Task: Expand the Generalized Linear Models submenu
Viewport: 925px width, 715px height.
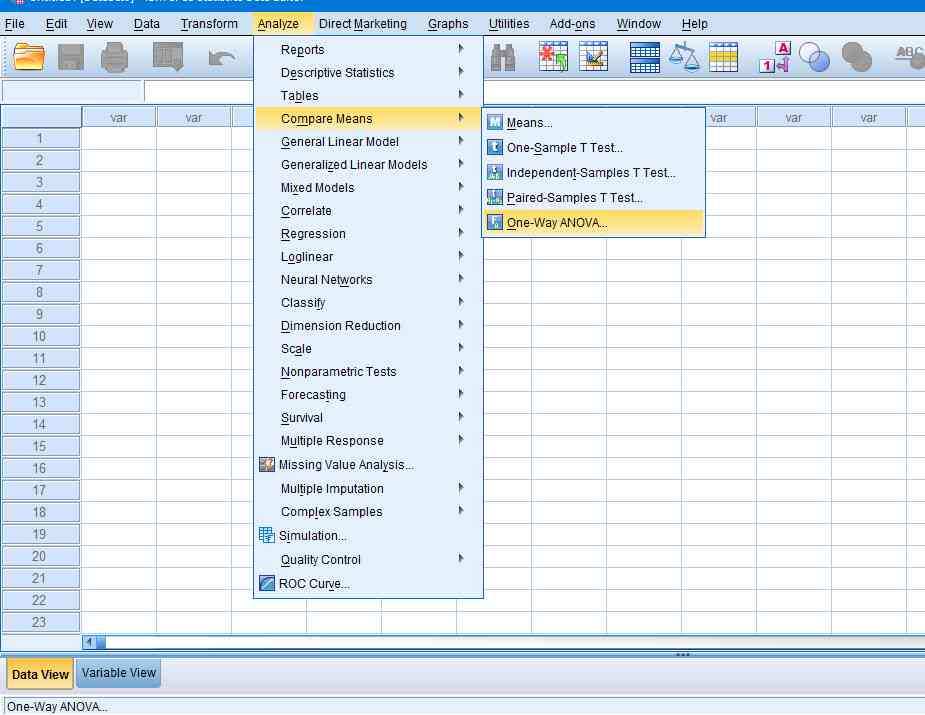Action: (x=461, y=164)
